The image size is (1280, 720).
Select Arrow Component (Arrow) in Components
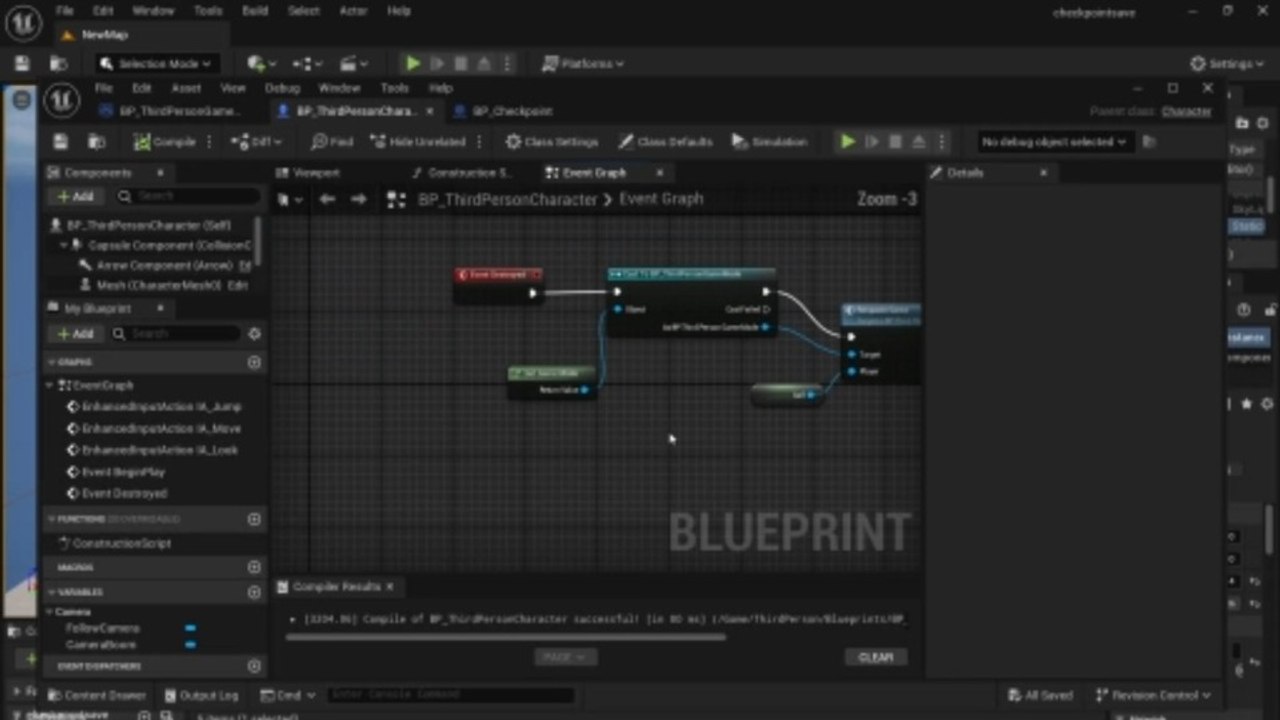click(165, 265)
